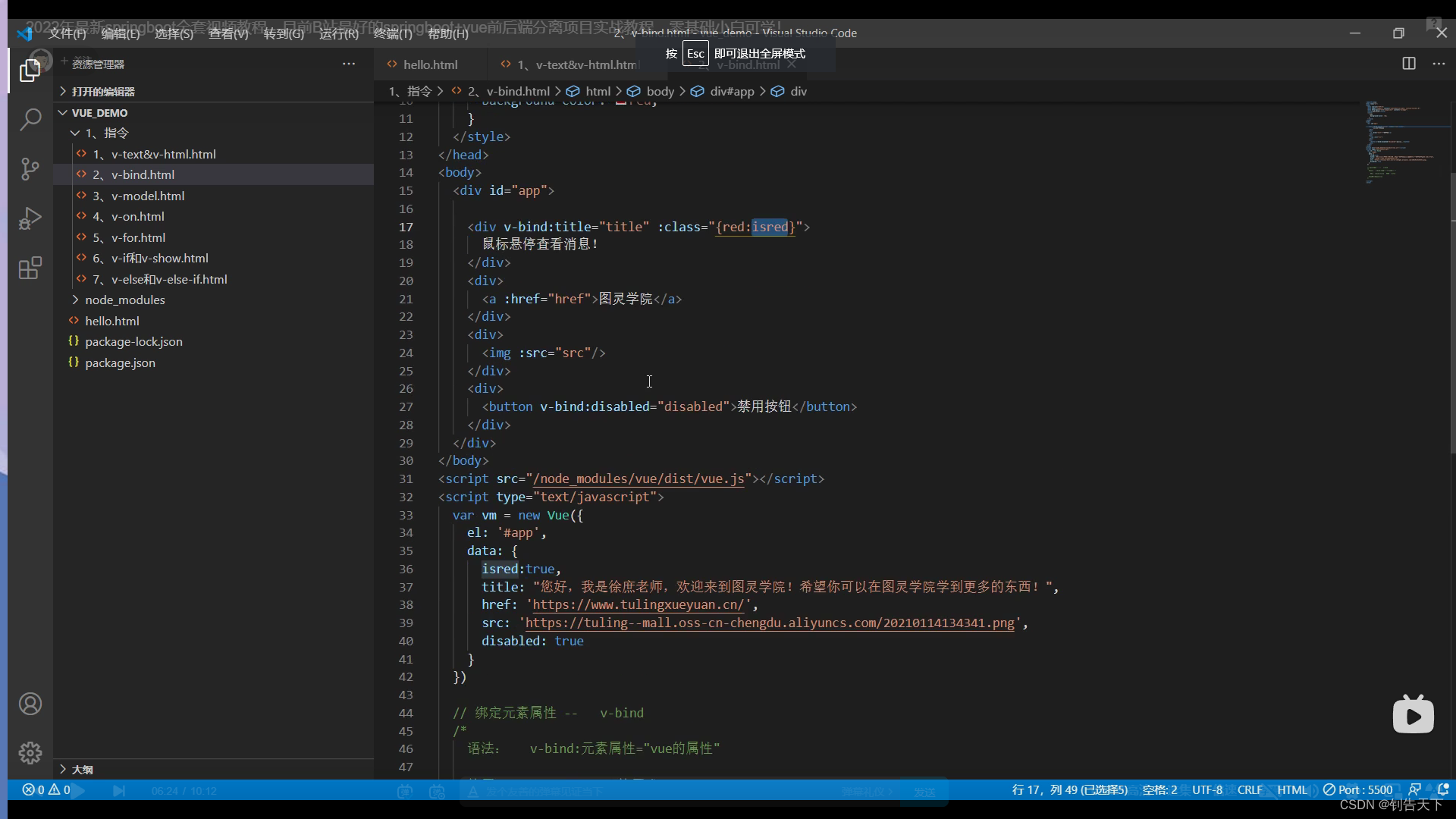Expand the 大纲 outline section
This screenshot has height=819, width=1456.
tap(213, 769)
